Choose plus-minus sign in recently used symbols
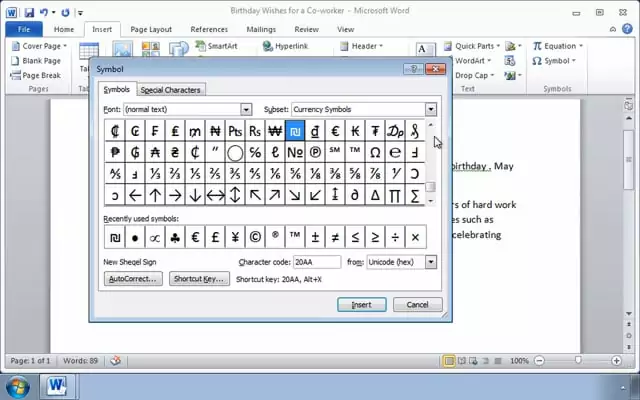 [x=315, y=237]
